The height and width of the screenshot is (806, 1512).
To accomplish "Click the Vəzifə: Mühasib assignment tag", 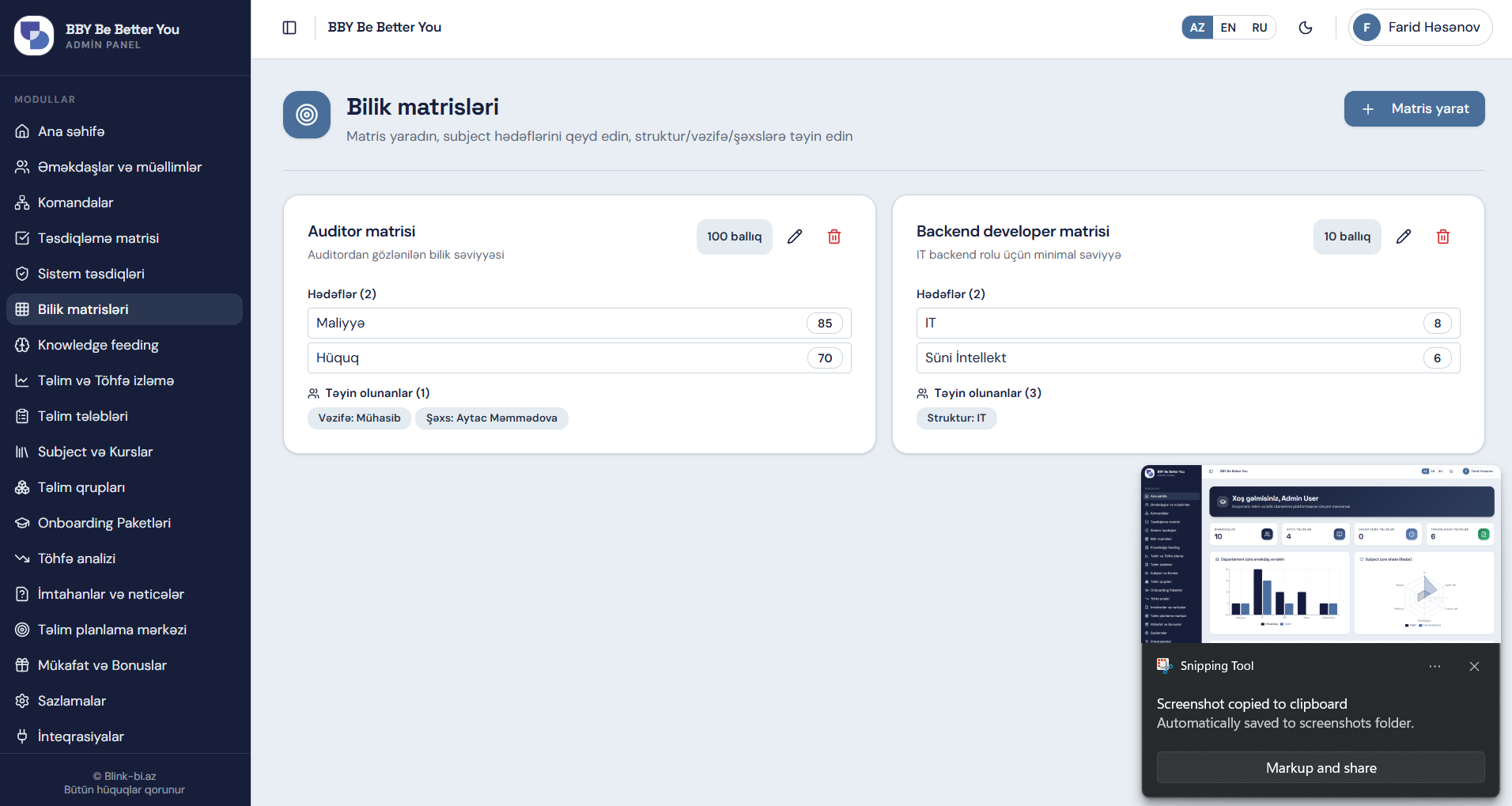I will 359,418.
